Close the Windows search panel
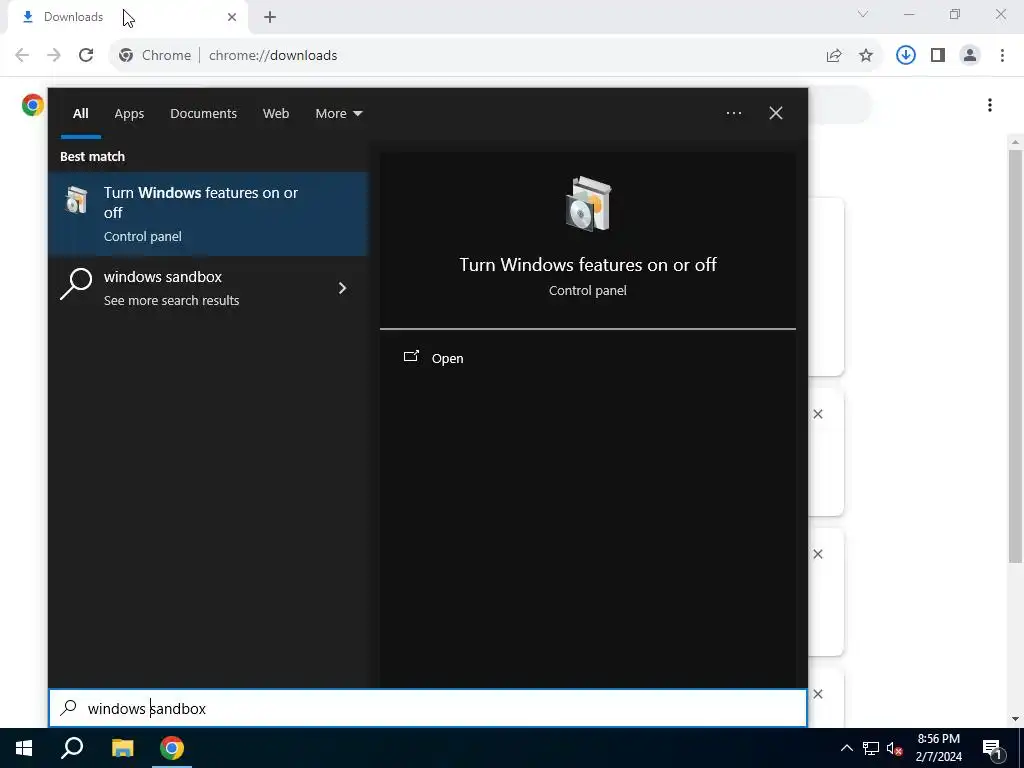1024x768 pixels. coord(776,113)
